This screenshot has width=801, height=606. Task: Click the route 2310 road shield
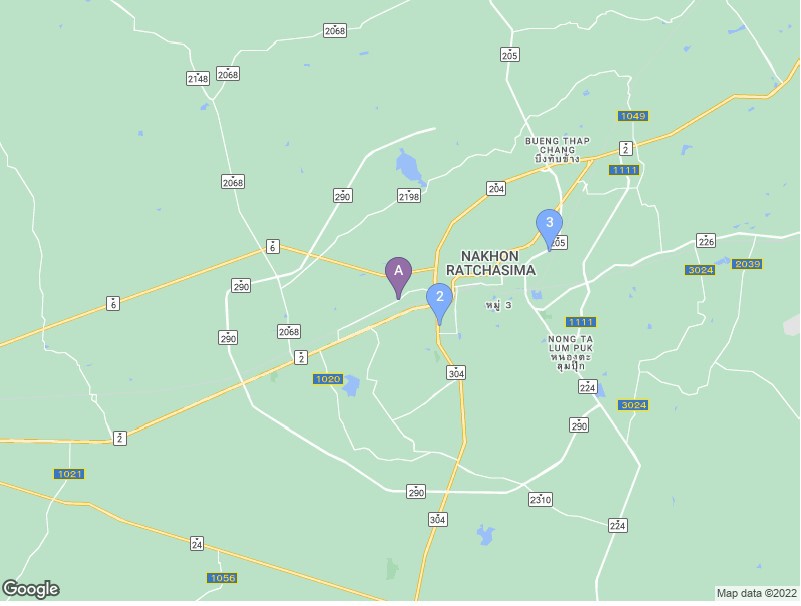[540, 499]
